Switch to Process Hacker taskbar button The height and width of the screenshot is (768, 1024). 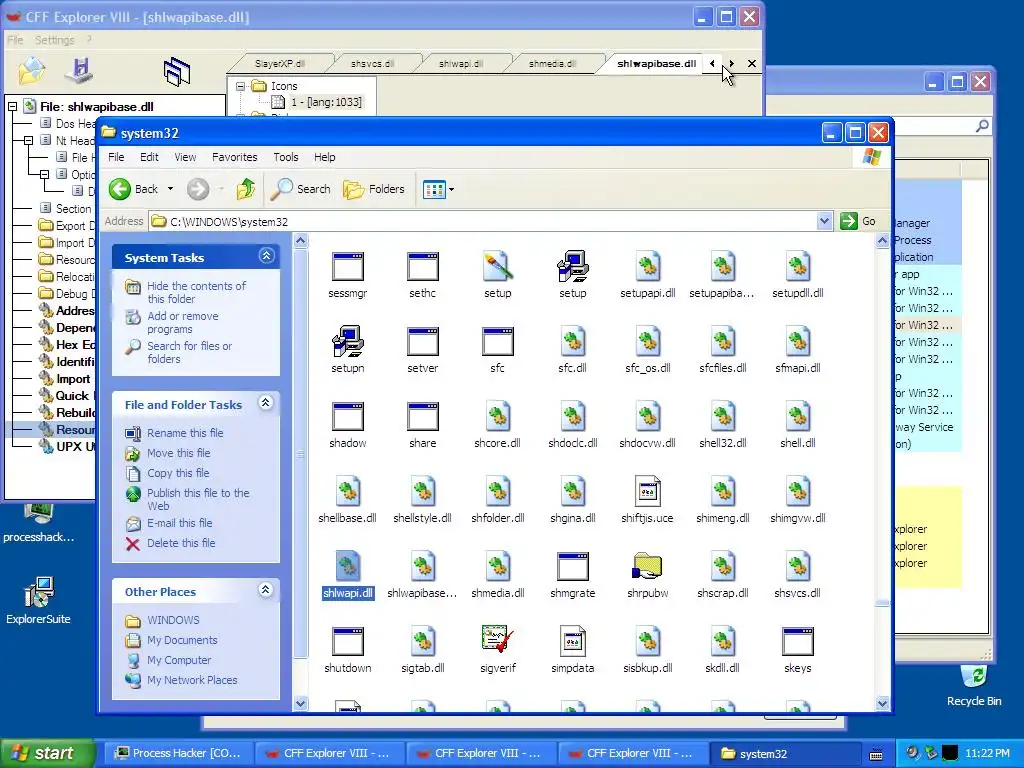click(x=178, y=753)
